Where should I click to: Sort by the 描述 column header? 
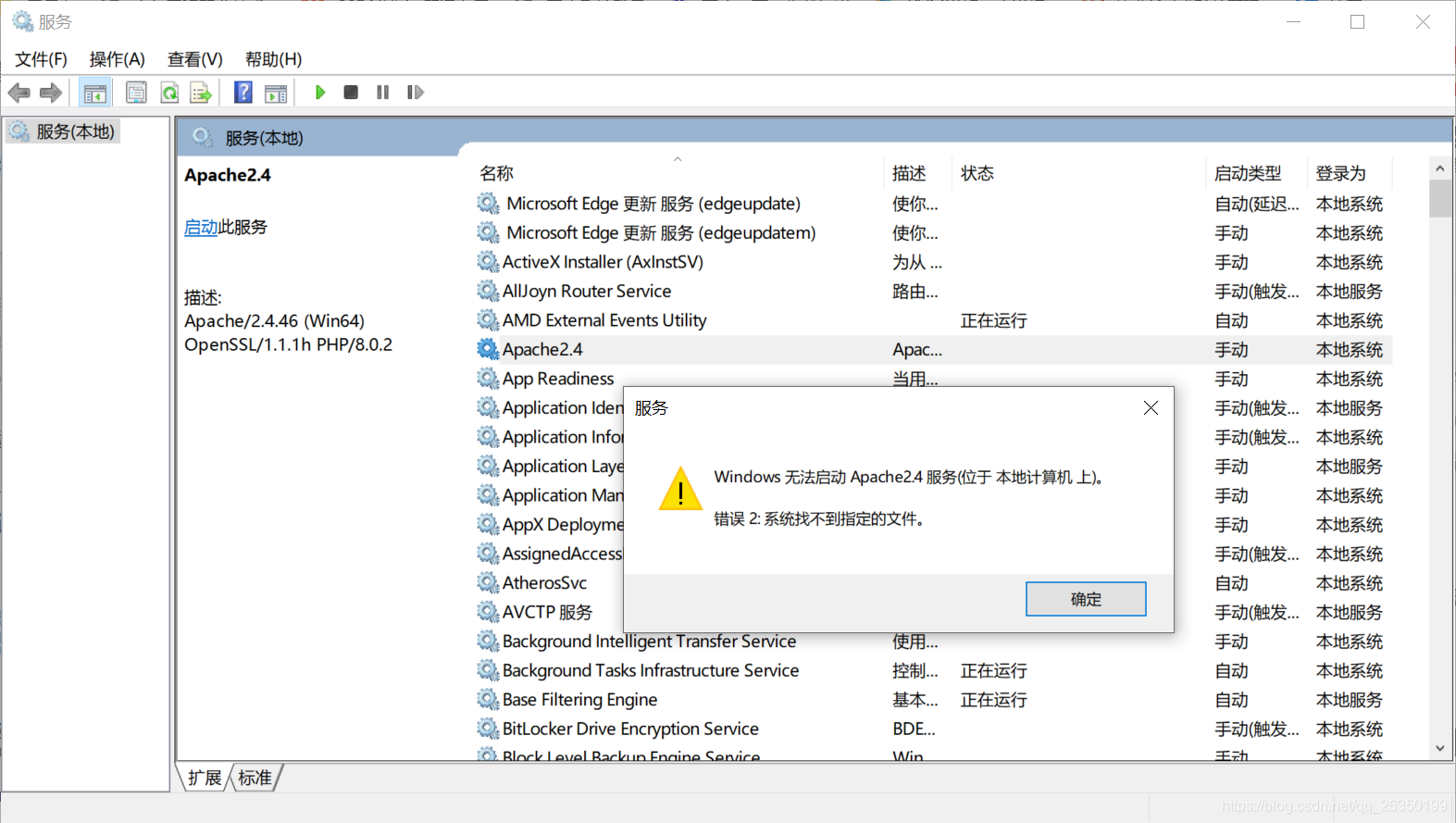909,173
